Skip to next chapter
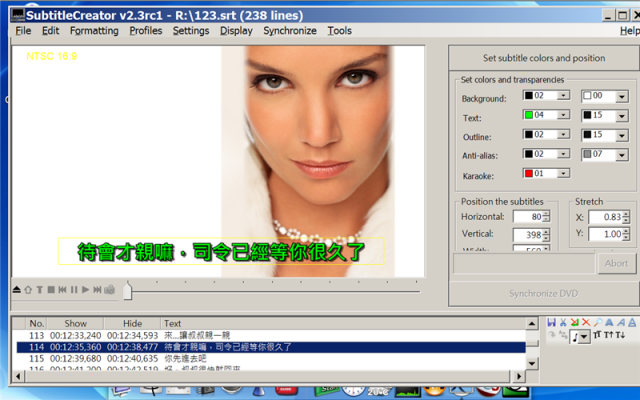 pos(97,290)
